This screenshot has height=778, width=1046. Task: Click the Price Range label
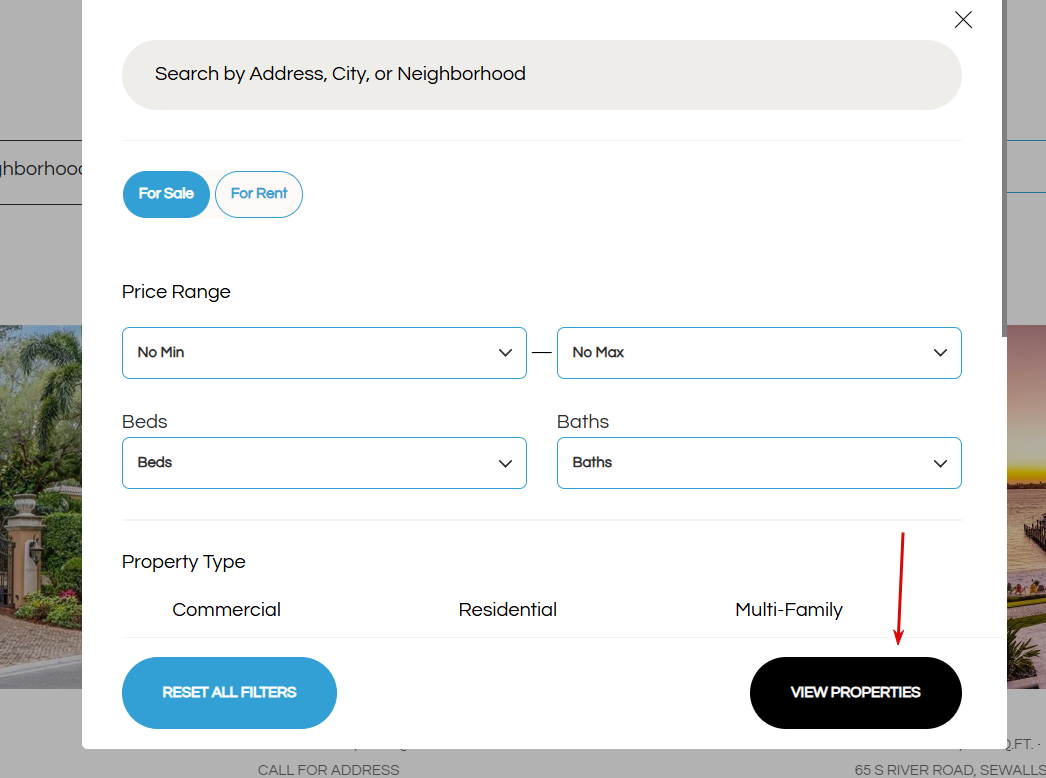click(x=176, y=292)
